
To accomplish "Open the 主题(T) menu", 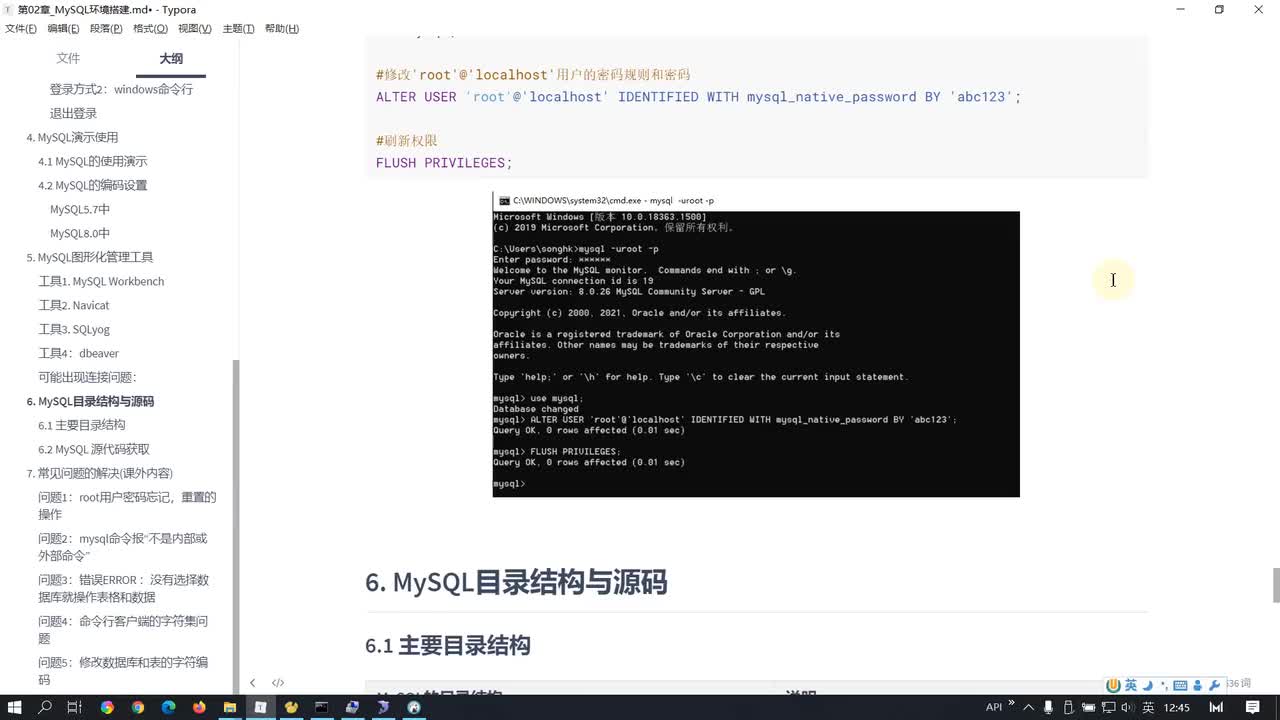I will tap(238, 28).
